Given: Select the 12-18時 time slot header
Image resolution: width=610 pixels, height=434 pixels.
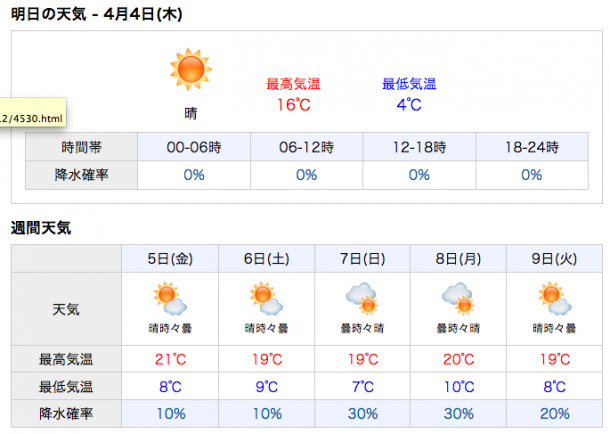Looking at the screenshot, I should pos(419,147).
